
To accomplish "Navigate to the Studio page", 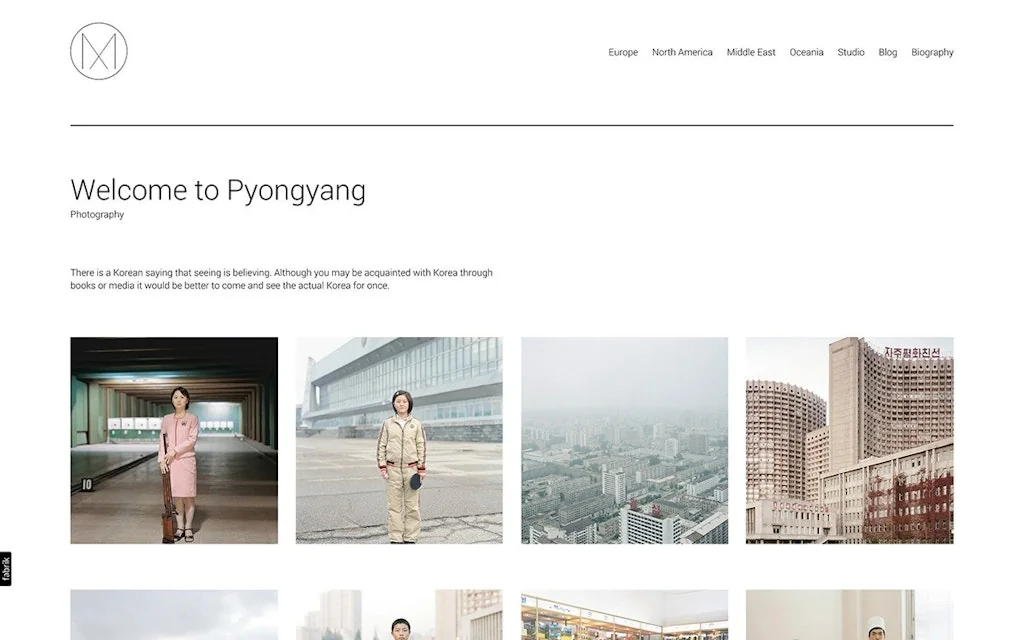I will coord(850,52).
